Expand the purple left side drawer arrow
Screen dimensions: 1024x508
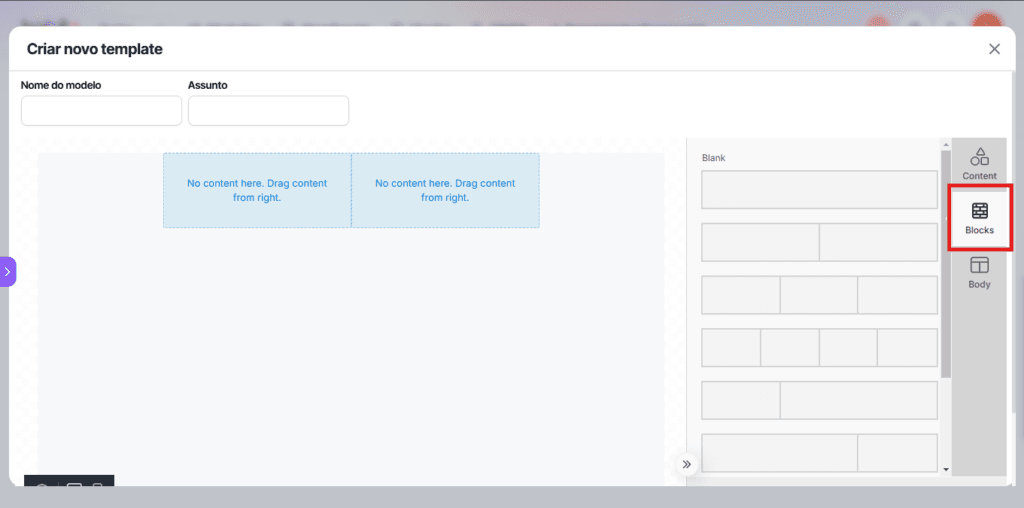(x=7, y=271)
